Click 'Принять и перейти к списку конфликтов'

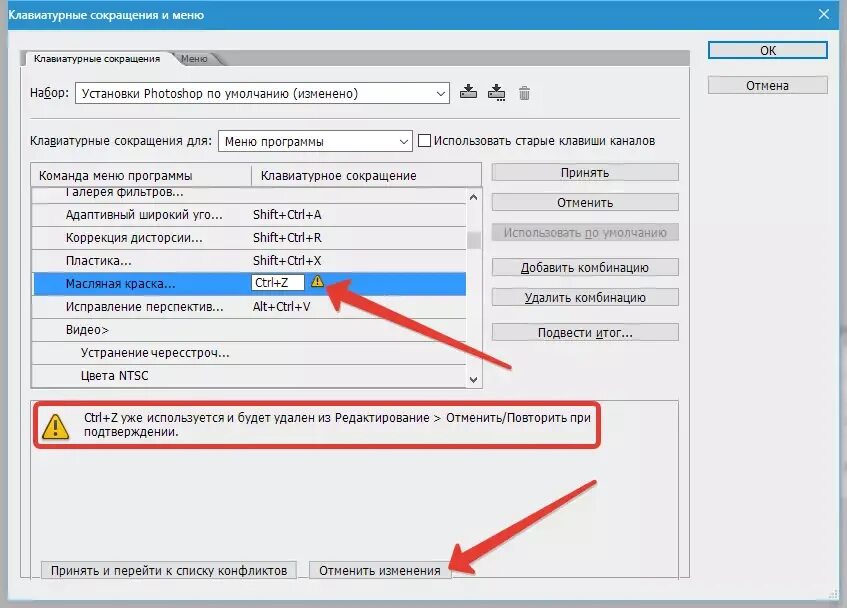click(169, 570)
